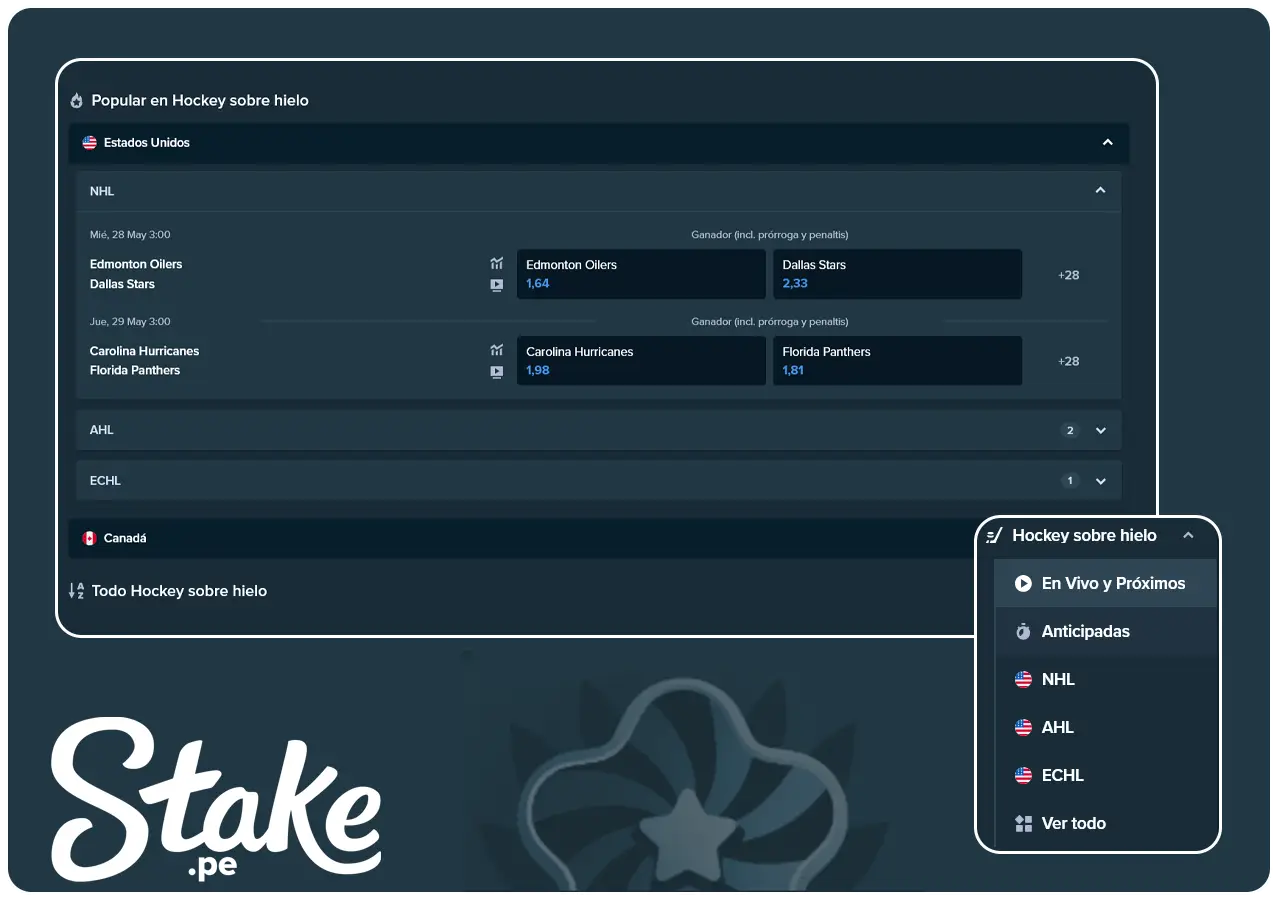Open NHL from the sidebar menu

pyautogui.click(x=1105, y=680)
